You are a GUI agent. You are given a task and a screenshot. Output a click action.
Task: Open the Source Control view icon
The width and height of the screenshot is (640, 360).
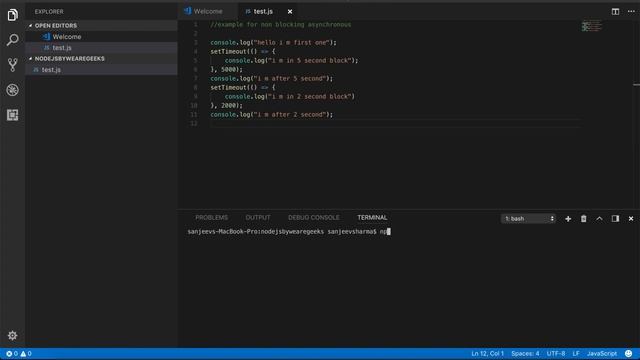pyautogui.click(x=12, y=65)
